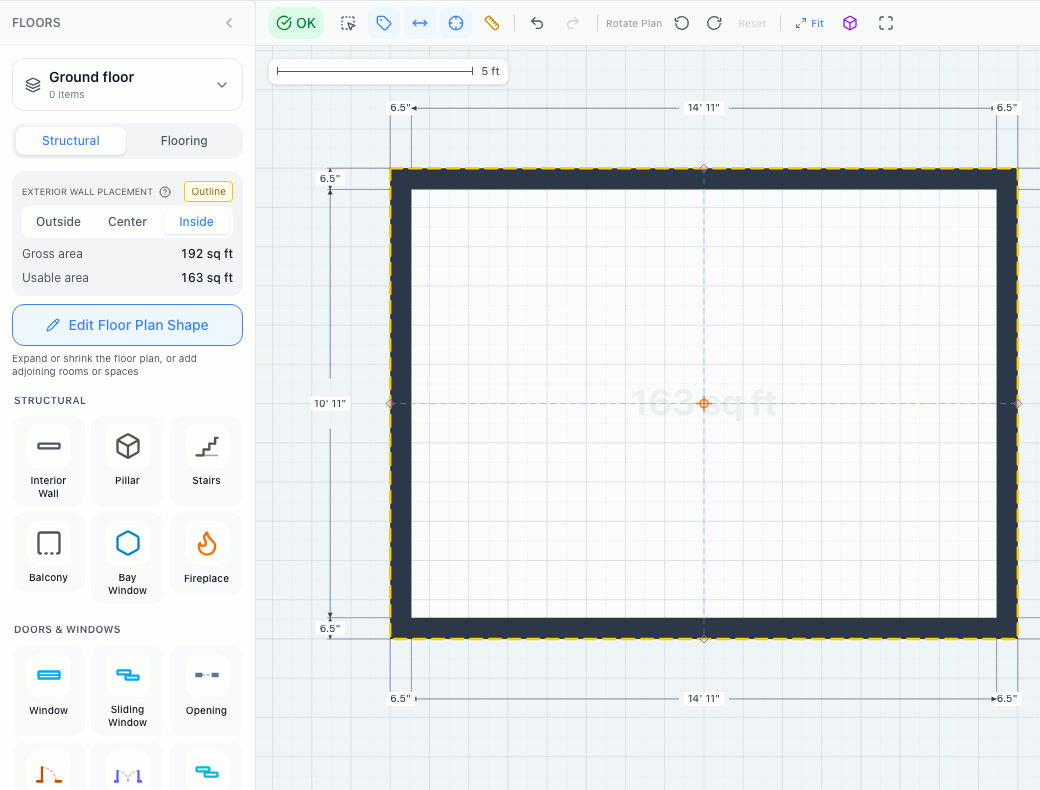Activate the selection marquee tool
The height and width of the screenshot is (790, 1040).
tap(348, 23)
